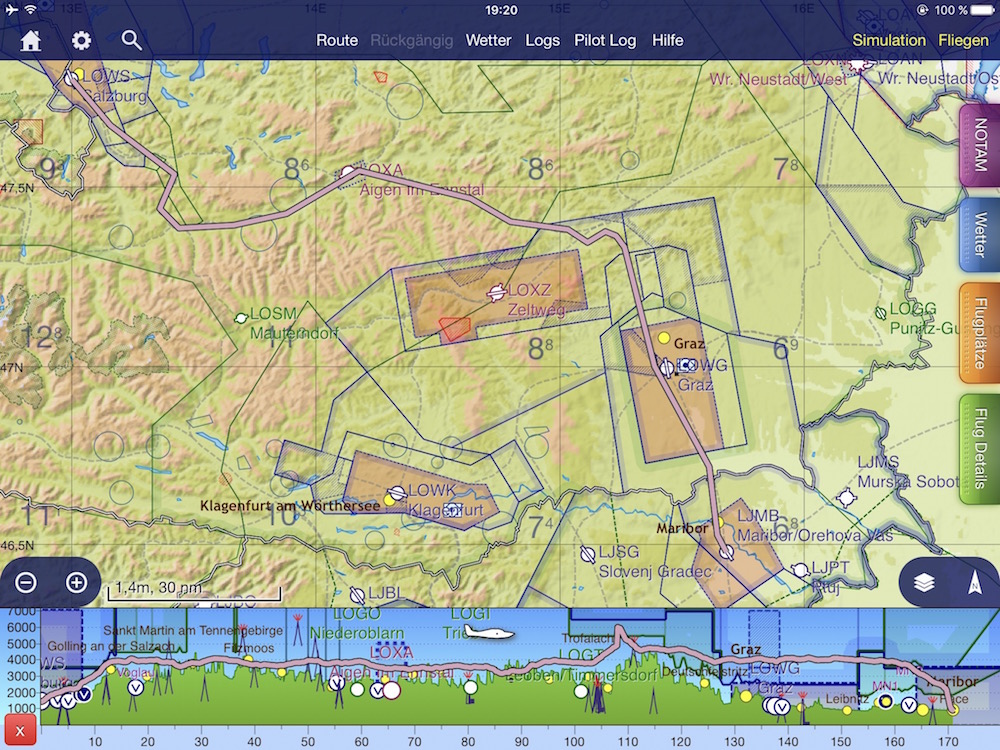Open the Logs menu

543,40
